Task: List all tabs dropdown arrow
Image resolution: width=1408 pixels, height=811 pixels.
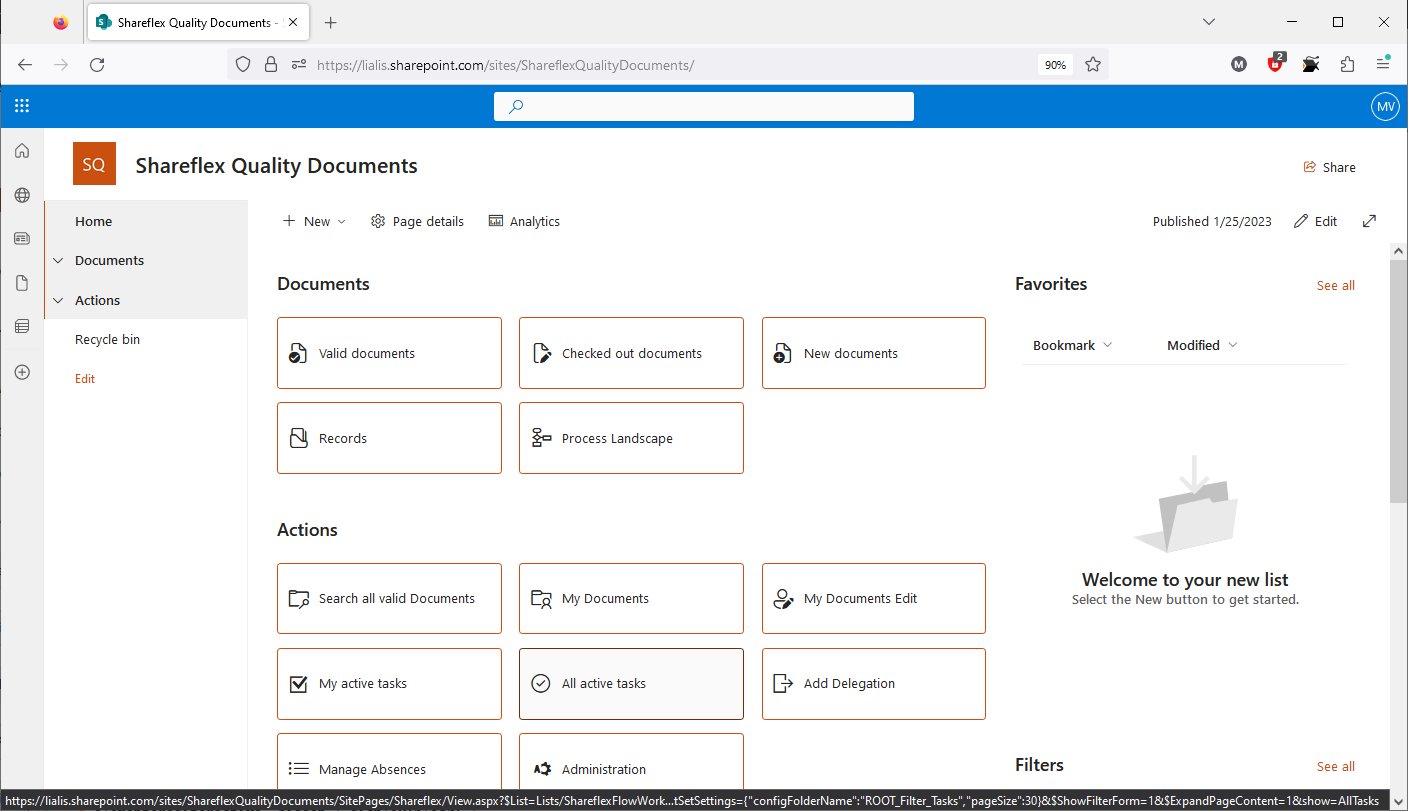Action: pos(1208,22)
